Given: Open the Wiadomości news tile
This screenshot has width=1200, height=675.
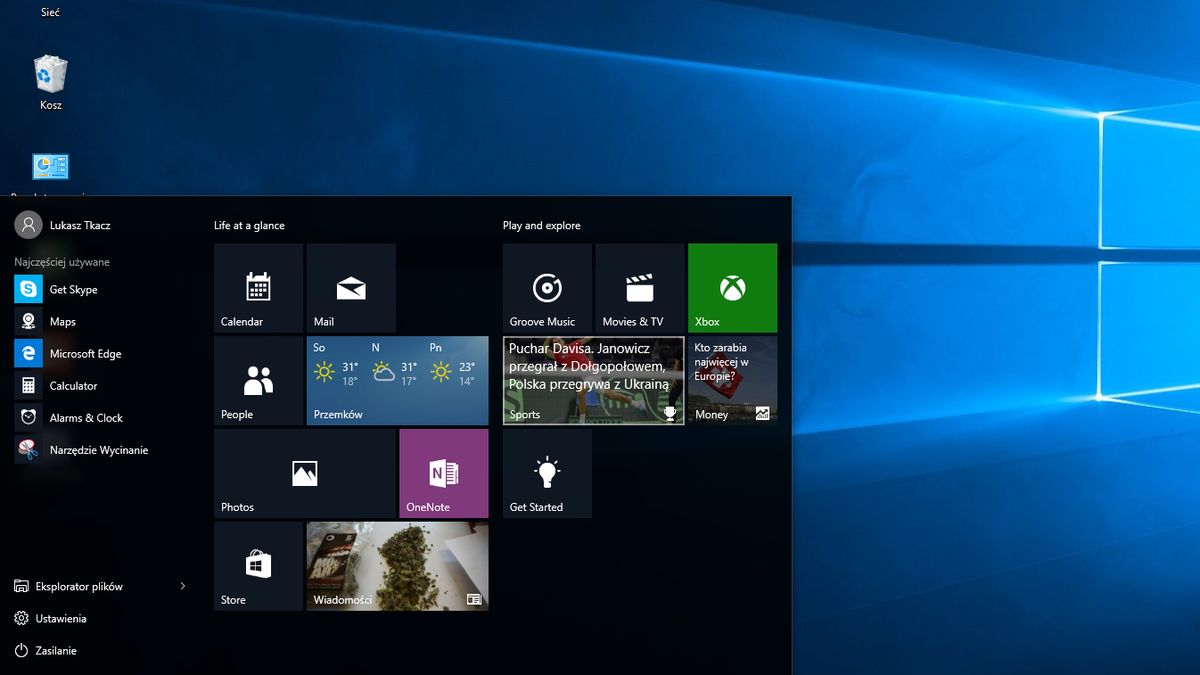Looking at the screenshot, I should tap(398, 566).
